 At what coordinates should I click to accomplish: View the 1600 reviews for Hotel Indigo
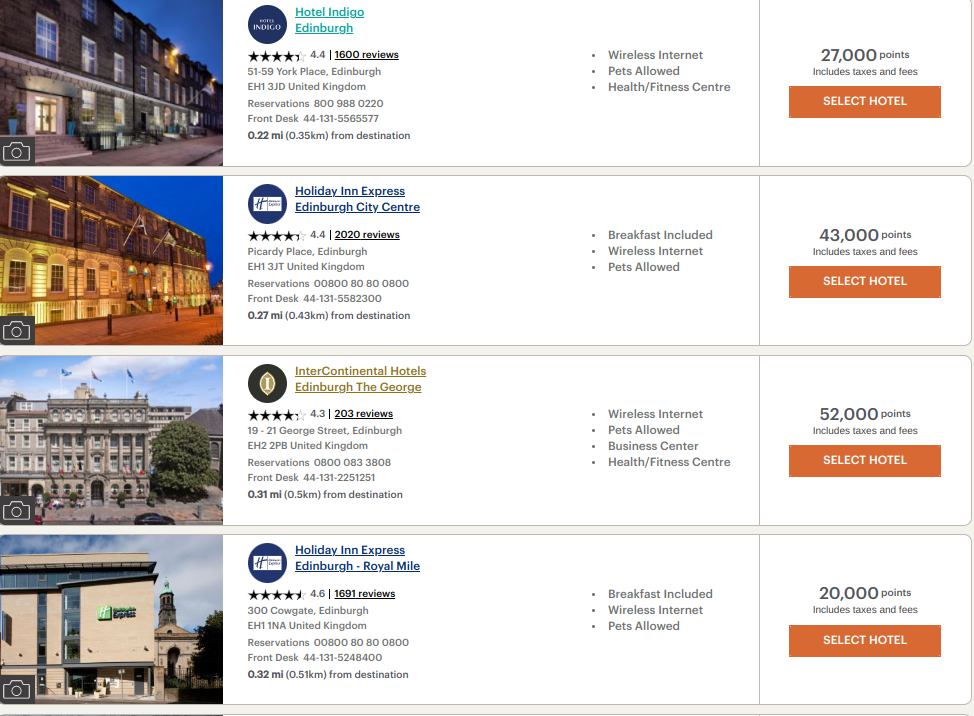coord(366,55)
